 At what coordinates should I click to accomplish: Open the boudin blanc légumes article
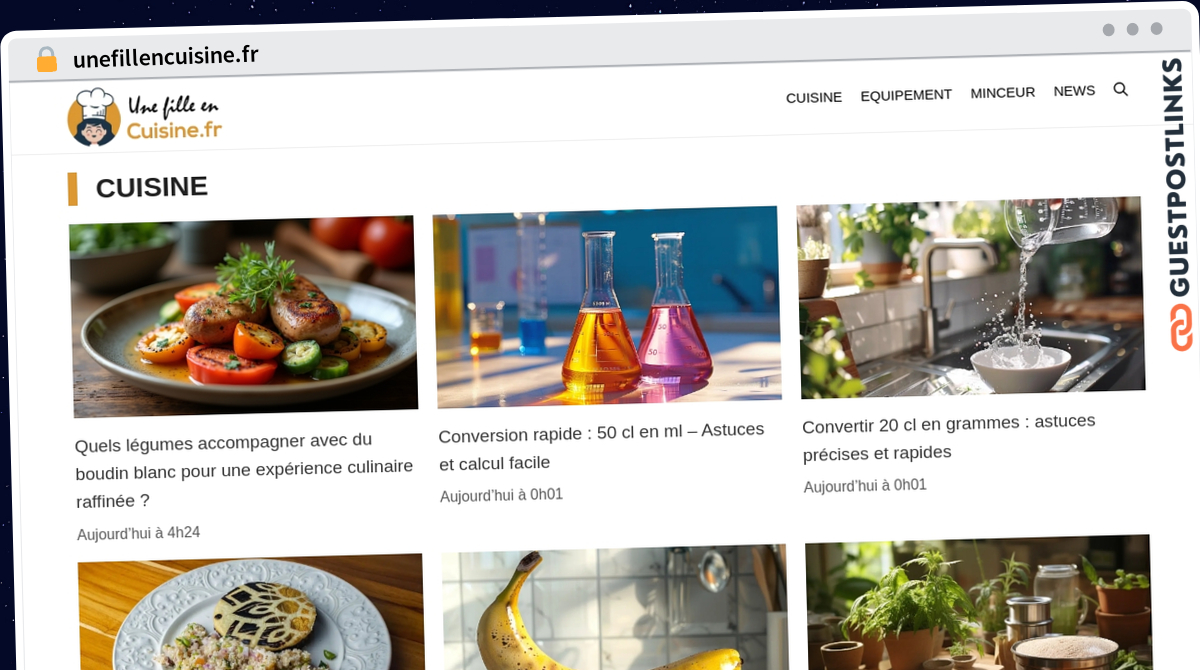(244, 470)
